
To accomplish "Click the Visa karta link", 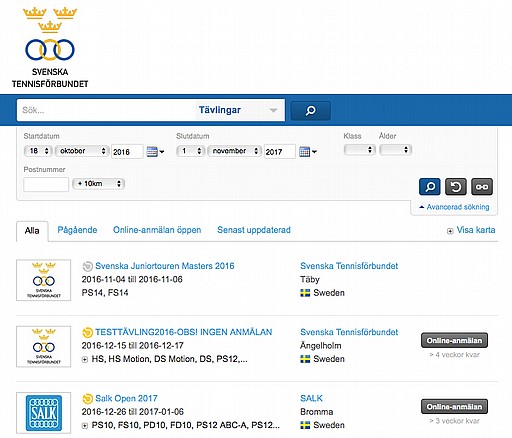I will tap(476, 230).
